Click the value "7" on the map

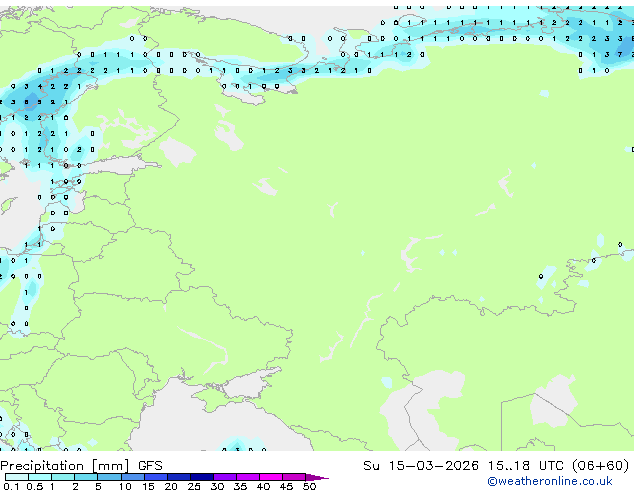[620, 54]
